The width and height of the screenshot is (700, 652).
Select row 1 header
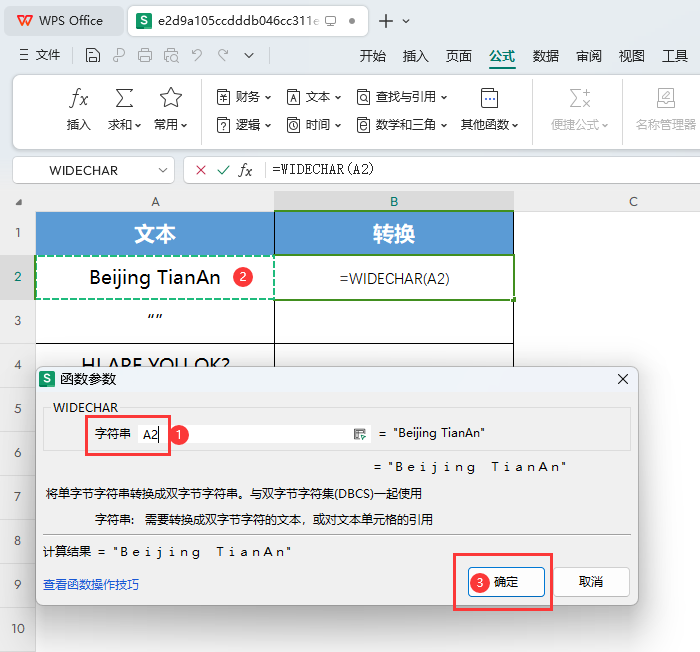17,233
